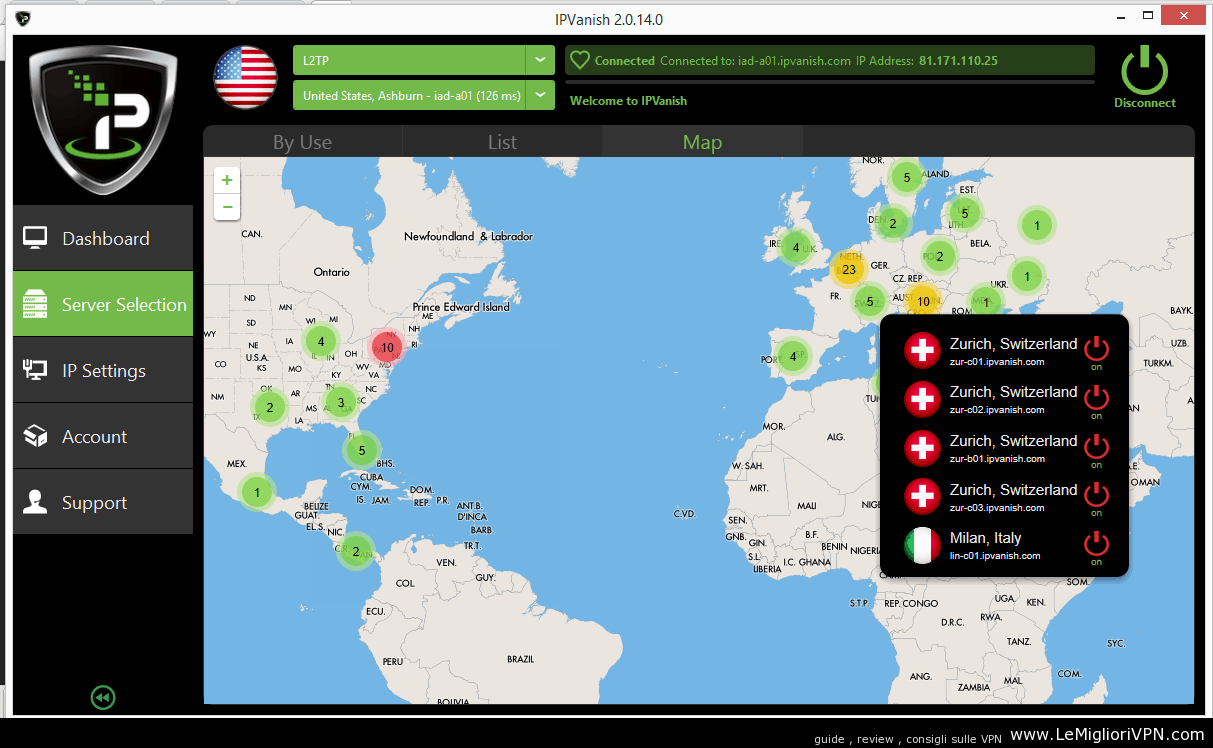Click the United States flag icon

coord(245,77)
